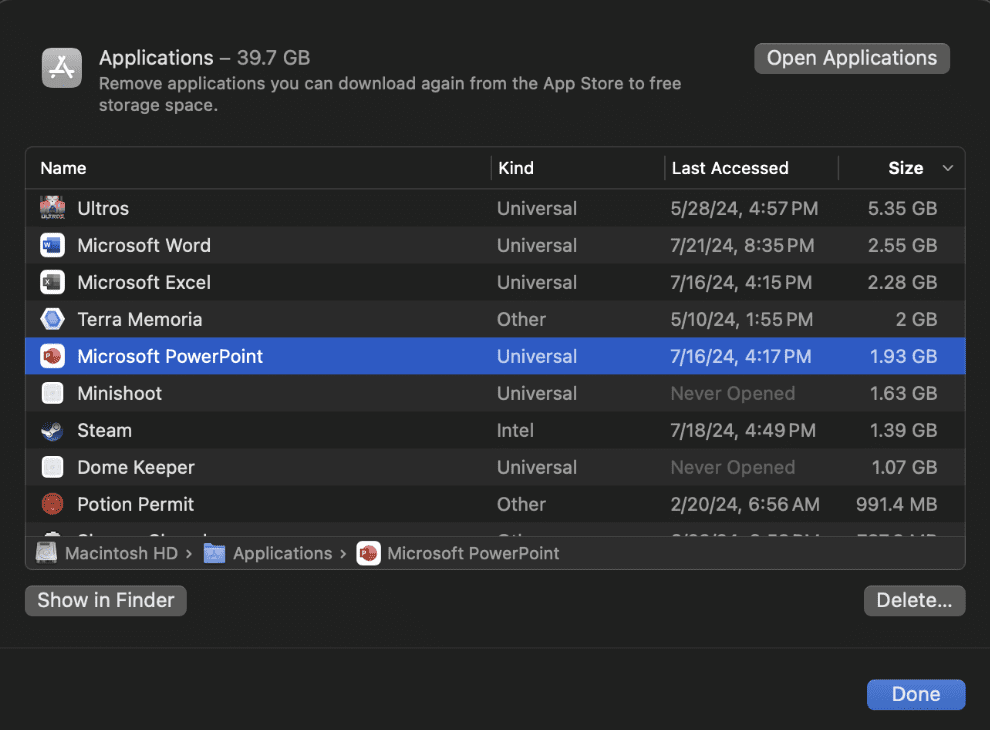
Task: Click the Done button
Action: pos(915,694)
